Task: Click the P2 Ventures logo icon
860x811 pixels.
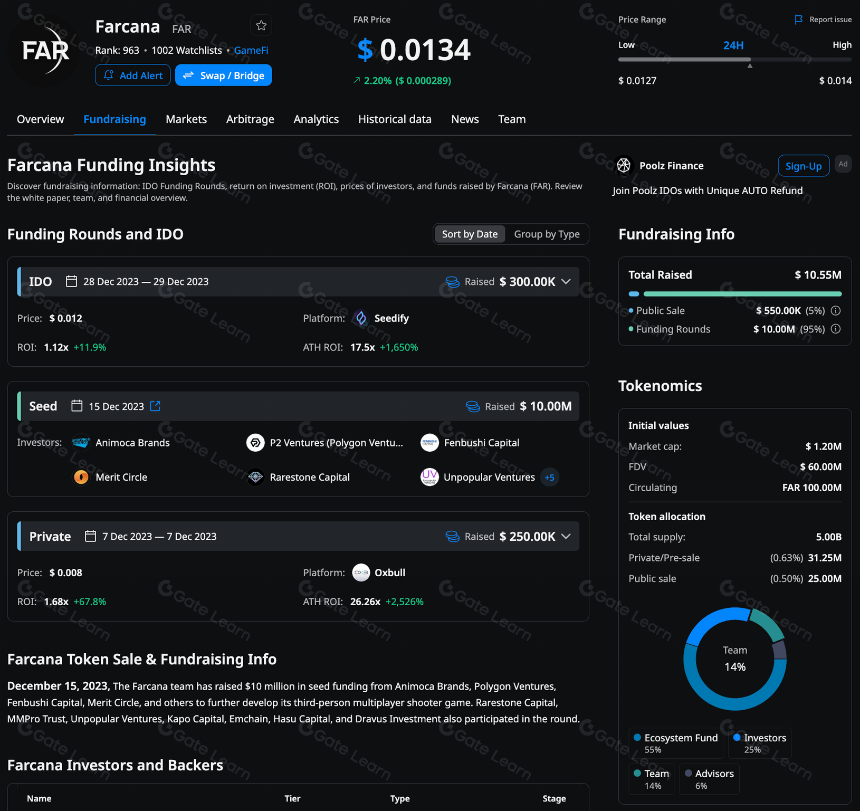Action: click(255, 443)
